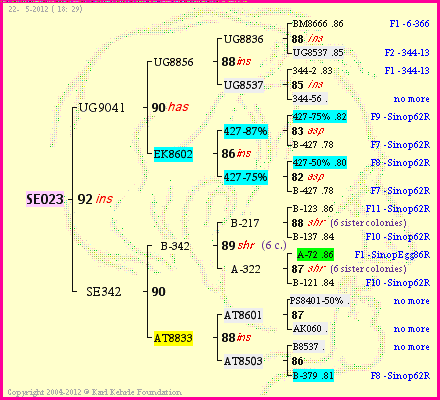Select UG8537 in third generation column
The width and height of the screenshot is (440, 400).
tap(244, 85)
